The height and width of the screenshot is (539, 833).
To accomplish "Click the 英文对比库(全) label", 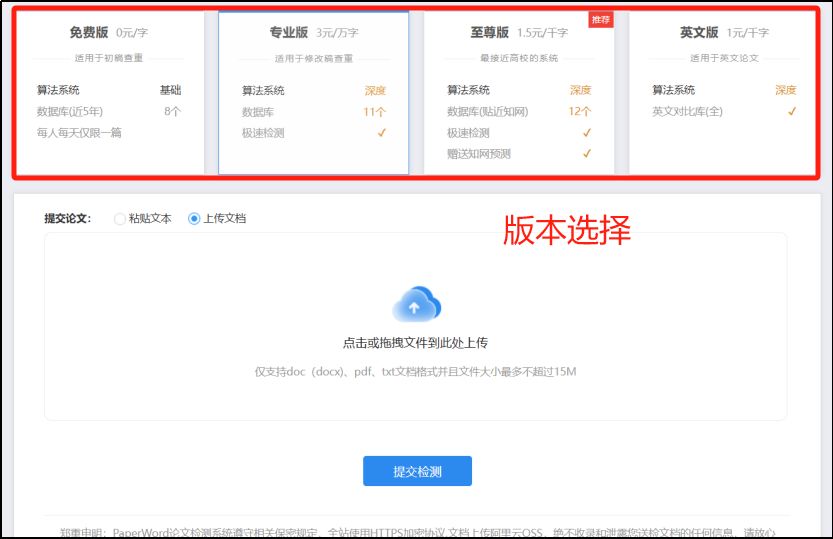I will coord(687,112).
